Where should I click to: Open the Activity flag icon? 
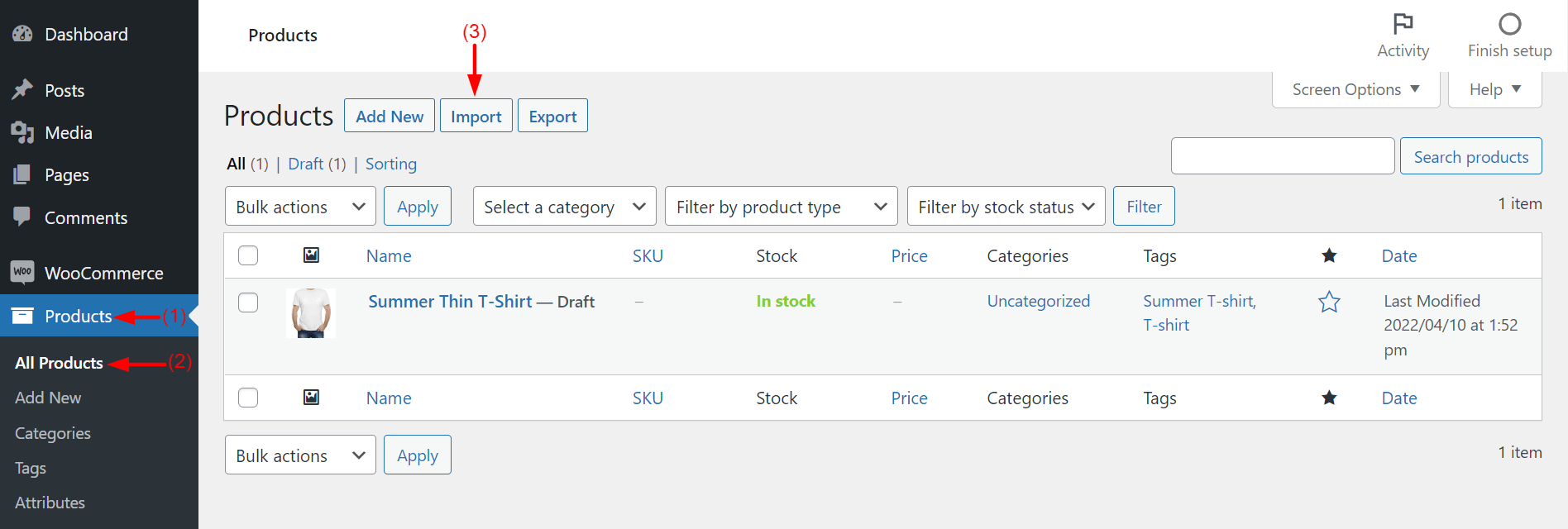[x=1403, y=23]
